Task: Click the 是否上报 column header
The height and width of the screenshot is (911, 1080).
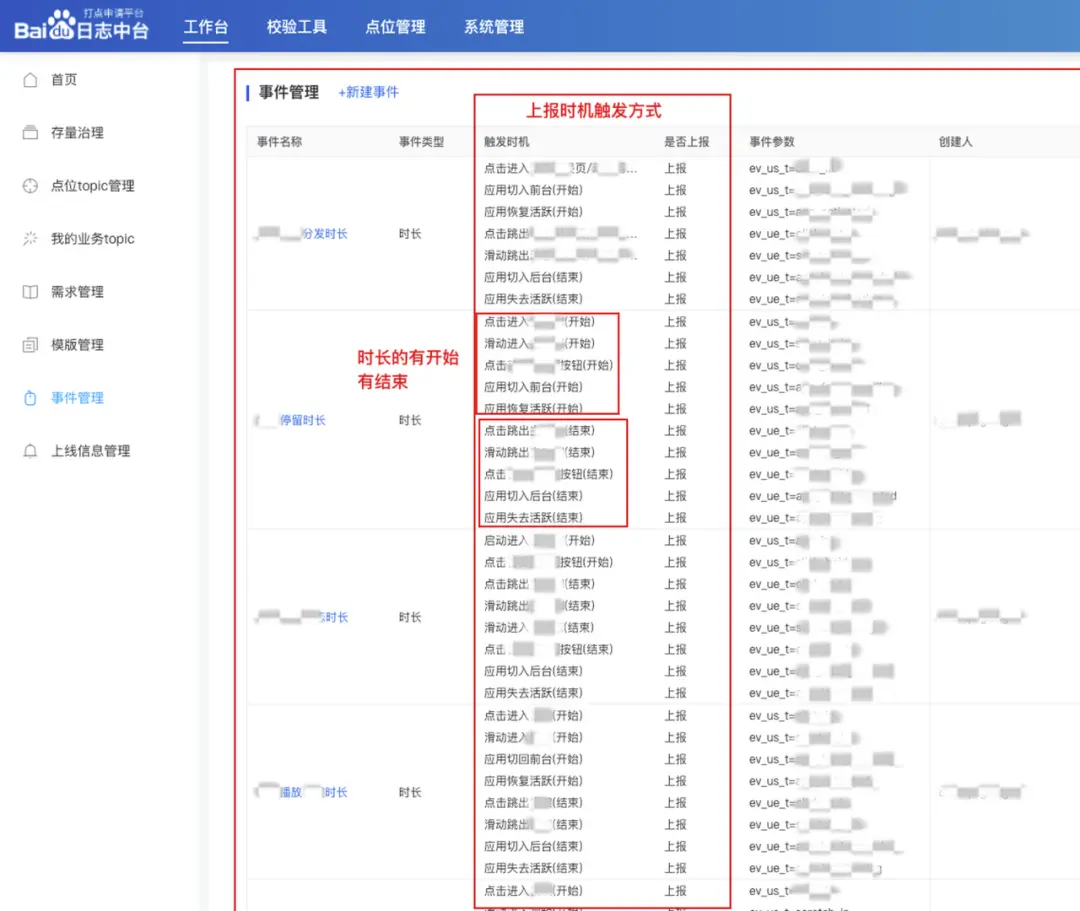Action: click(x=687, y=142)
